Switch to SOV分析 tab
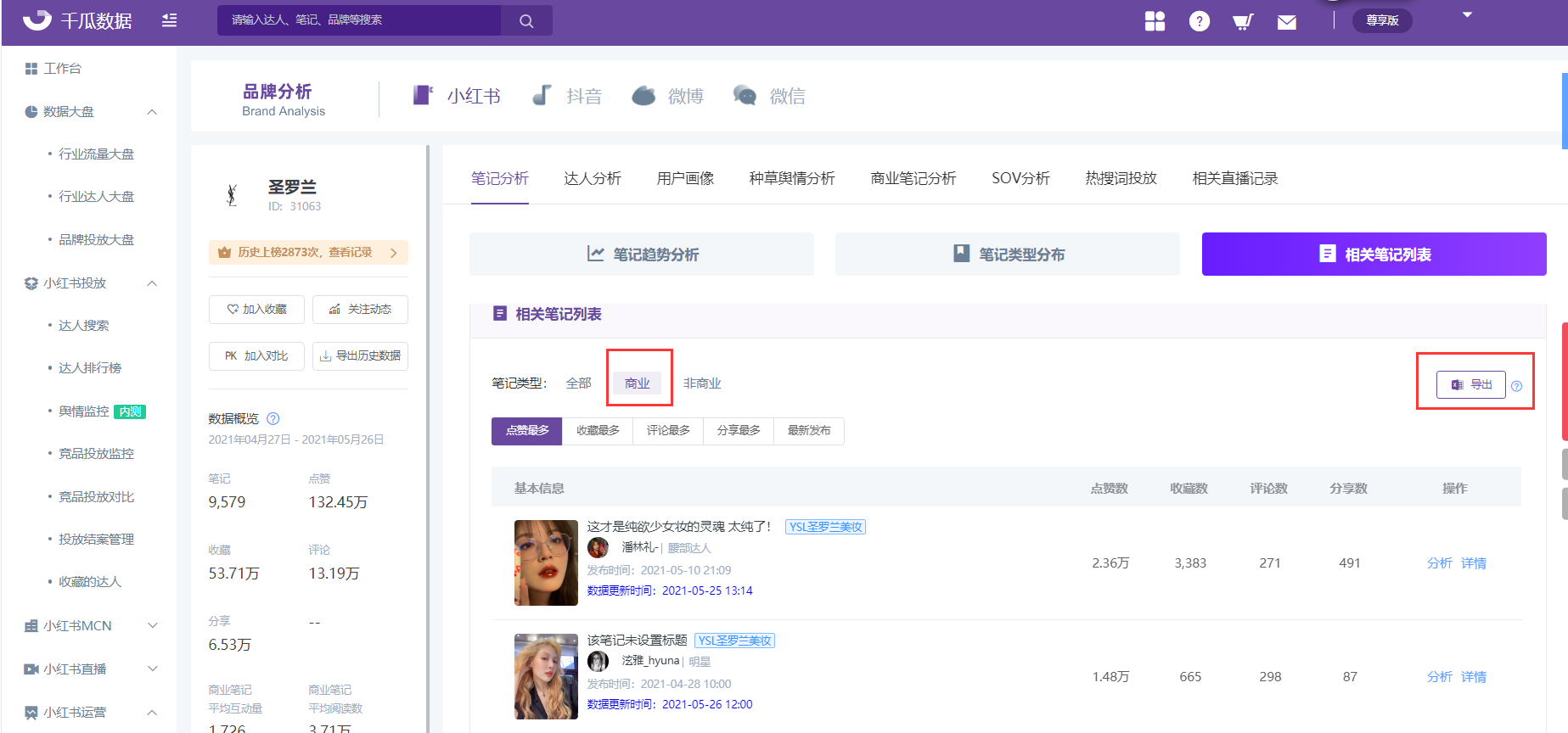The image size is (1568, 733). [1020, 178]
